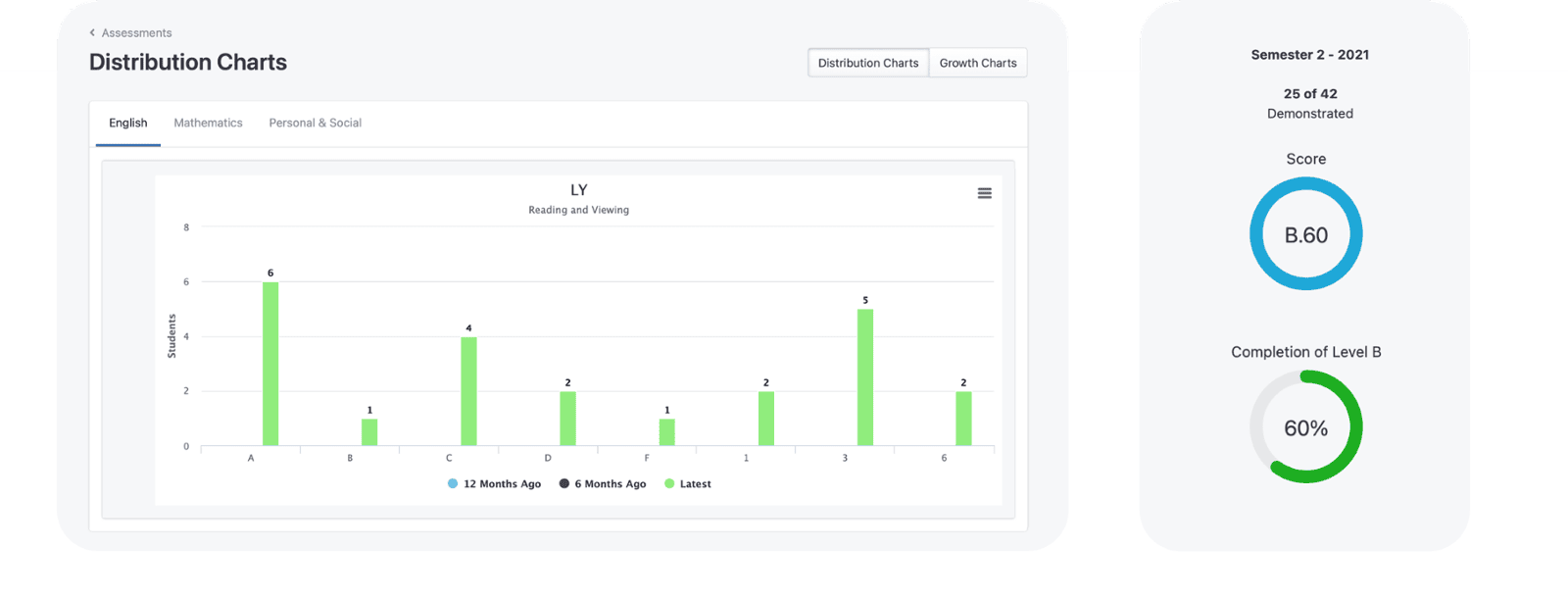This screenshot has width=1568, height=598.
Task: Click the green bar for level C
Action: [x=468, y=391]
